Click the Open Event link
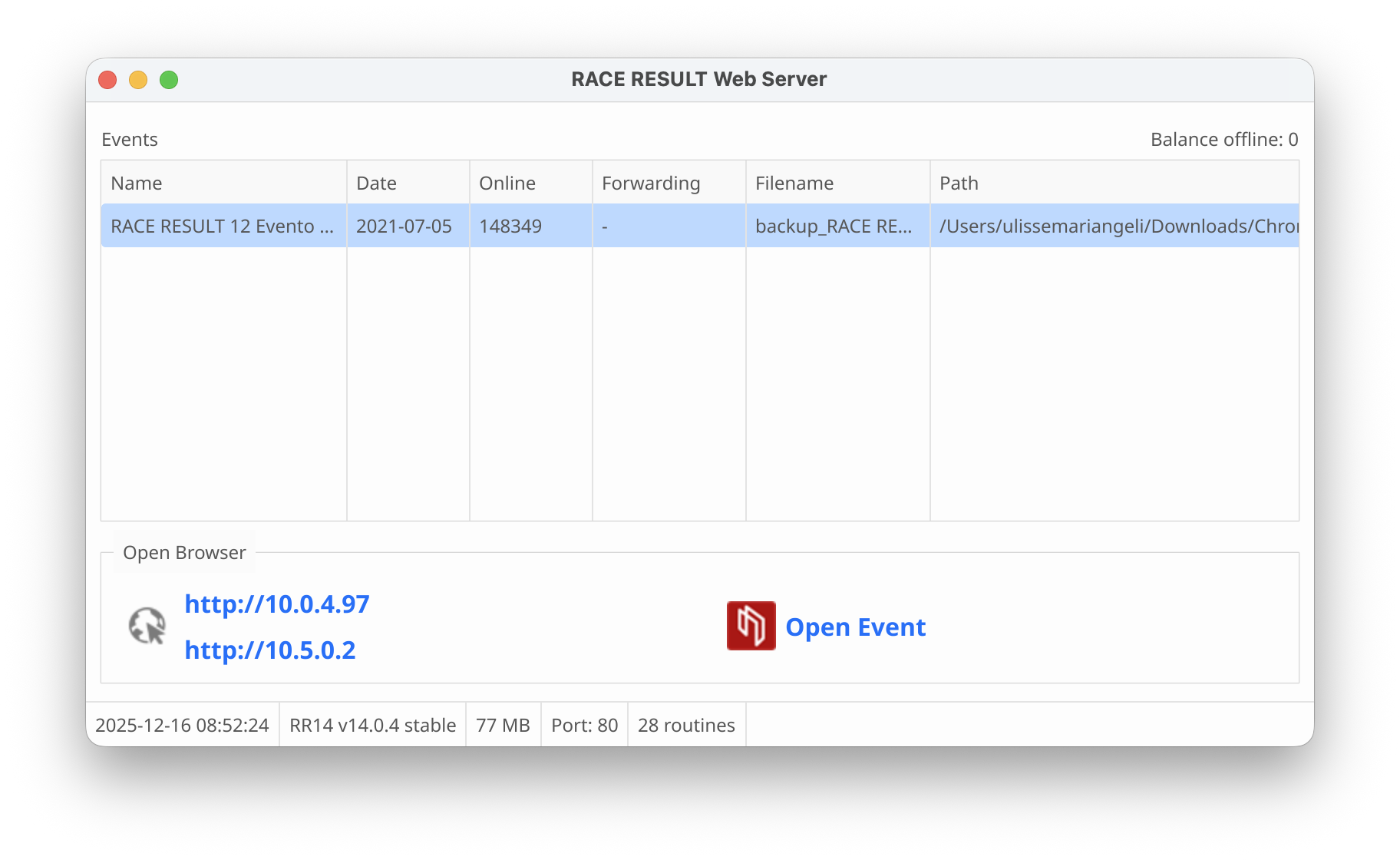1400x860 pixels. click(x=855, y=627)
